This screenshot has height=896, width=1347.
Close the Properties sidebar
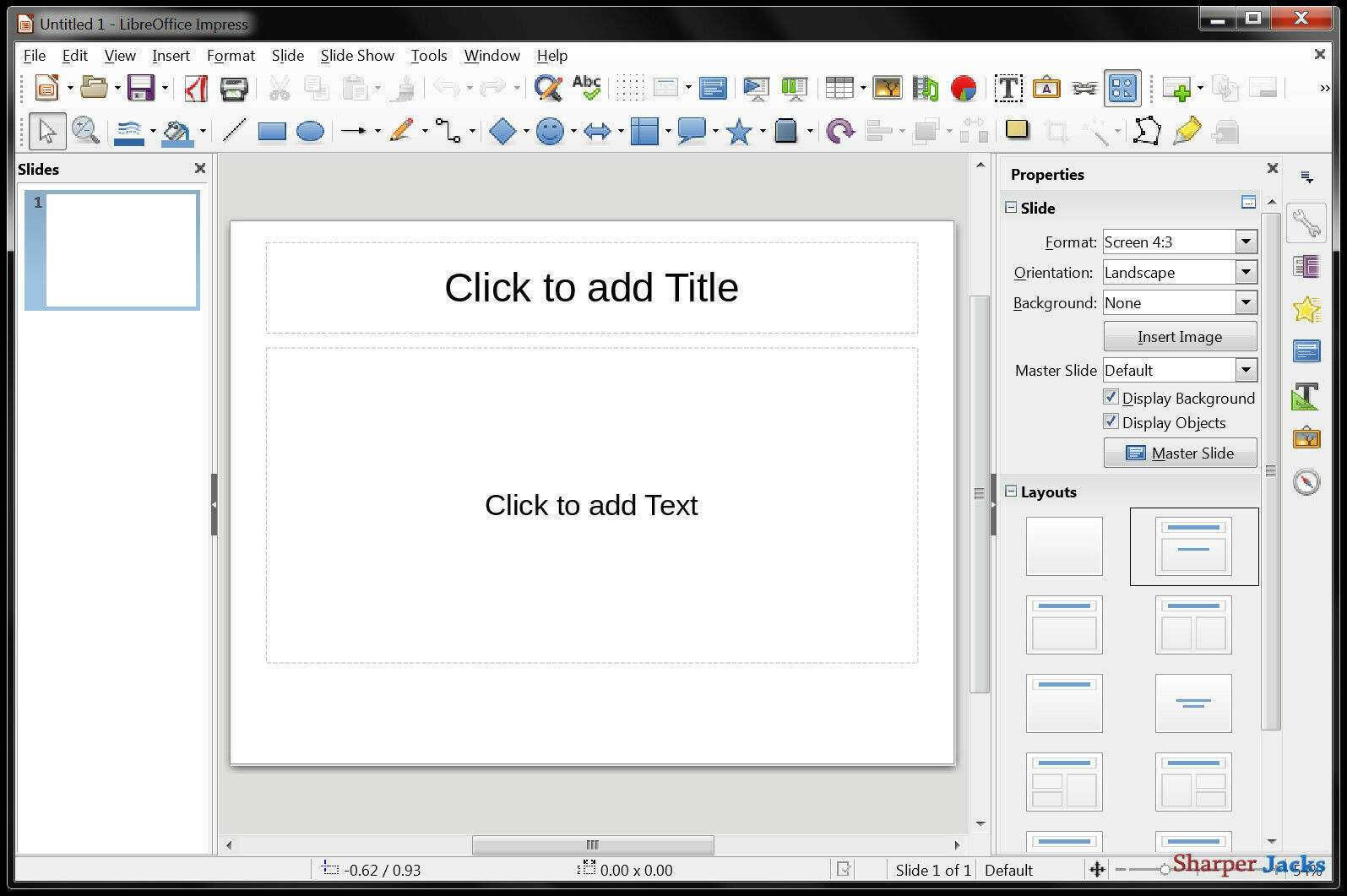1273,168
